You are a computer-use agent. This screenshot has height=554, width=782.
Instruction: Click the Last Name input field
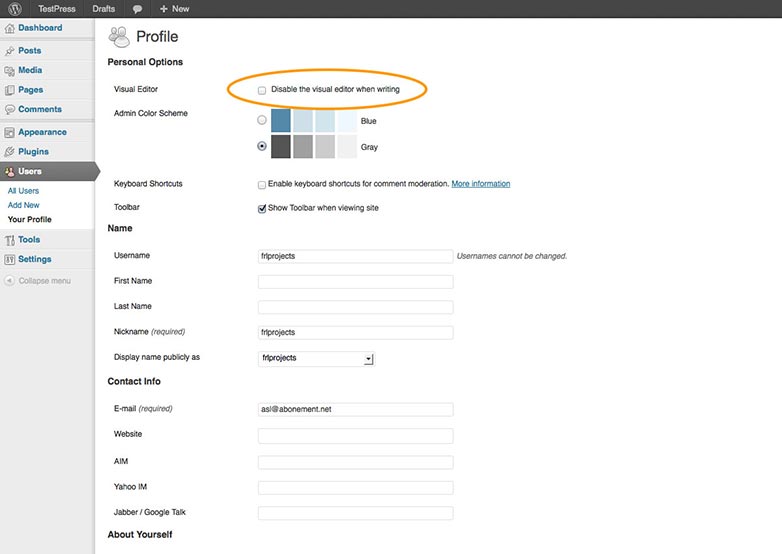point(356,307)
